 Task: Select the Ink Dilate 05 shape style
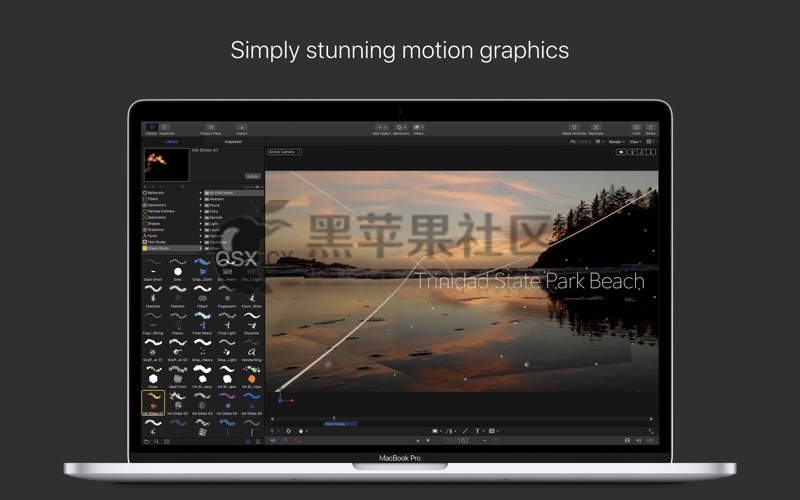[x=252, y=403]
